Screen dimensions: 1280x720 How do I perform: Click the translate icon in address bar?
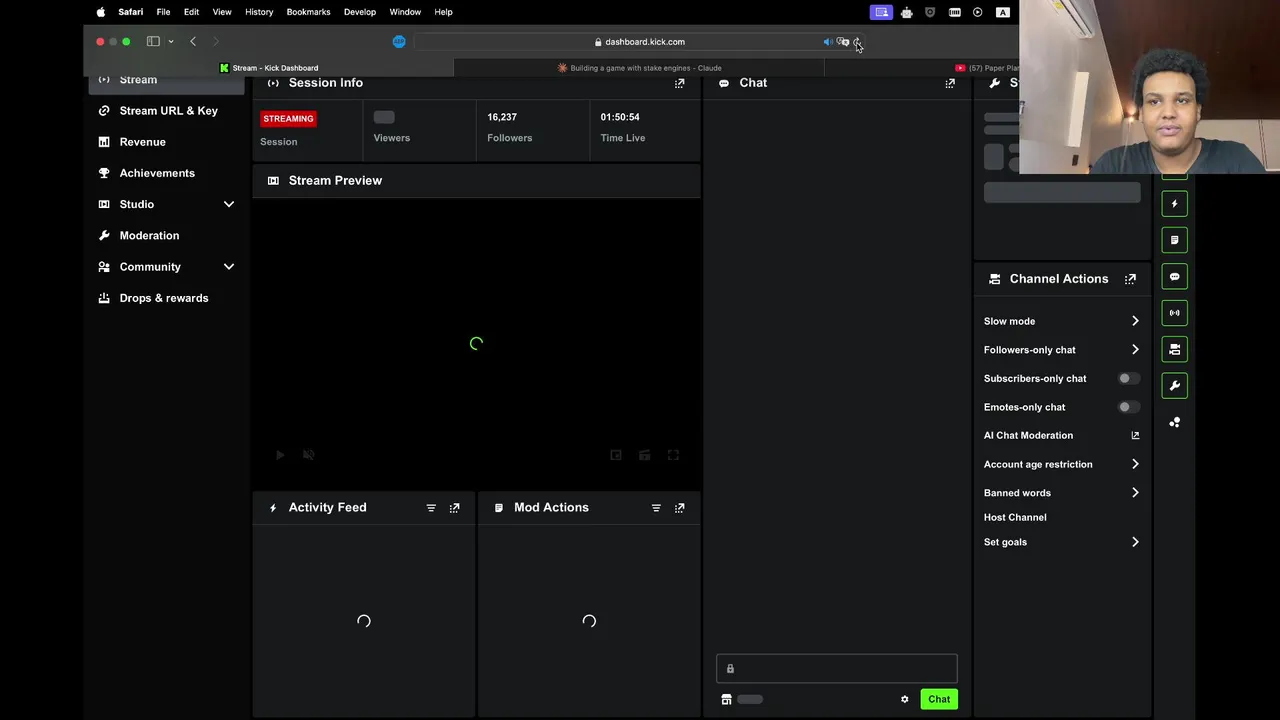click(843, 42)
